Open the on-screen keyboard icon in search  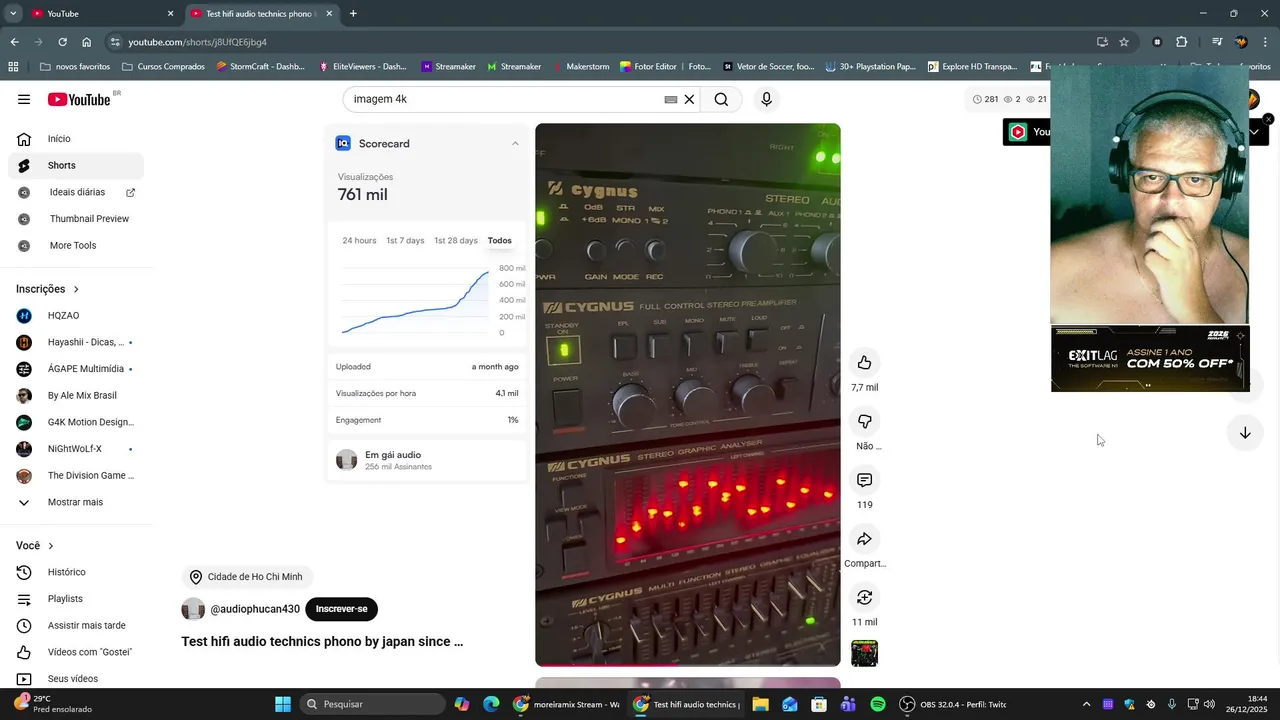(671, 99)
